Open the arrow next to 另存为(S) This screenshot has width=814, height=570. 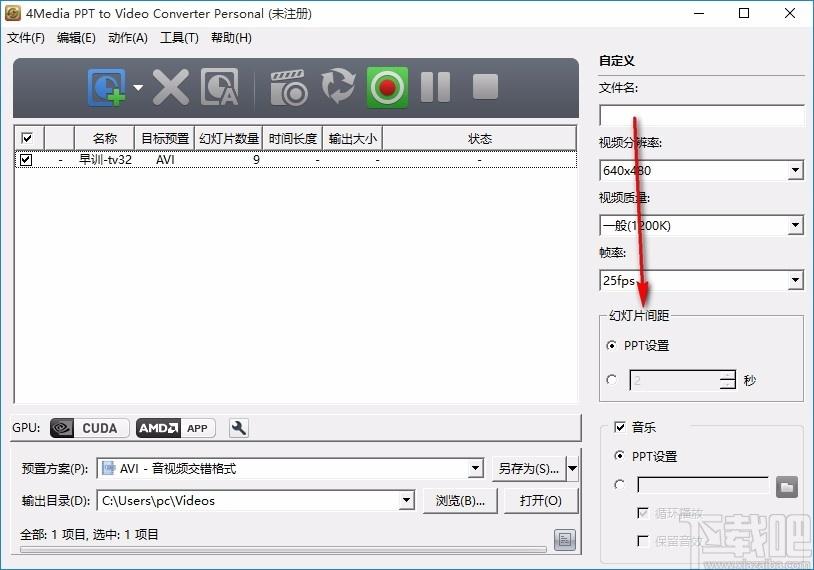572,468
